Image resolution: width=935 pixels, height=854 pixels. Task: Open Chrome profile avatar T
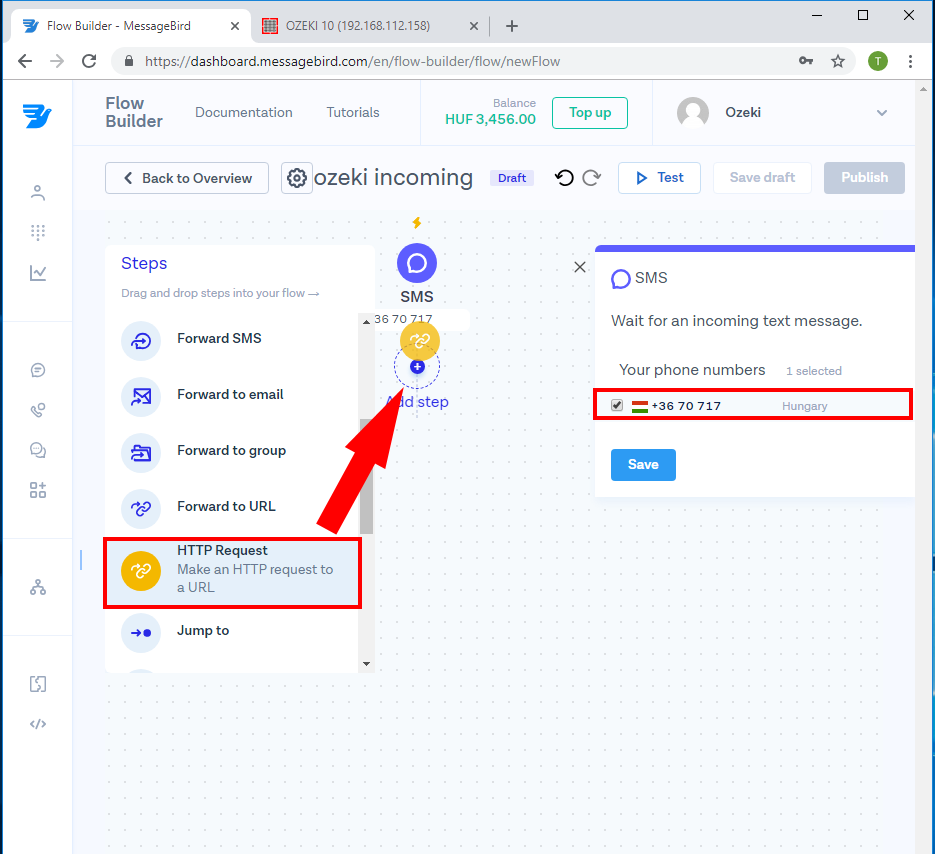pyautogui.click(x=878, y=61)
